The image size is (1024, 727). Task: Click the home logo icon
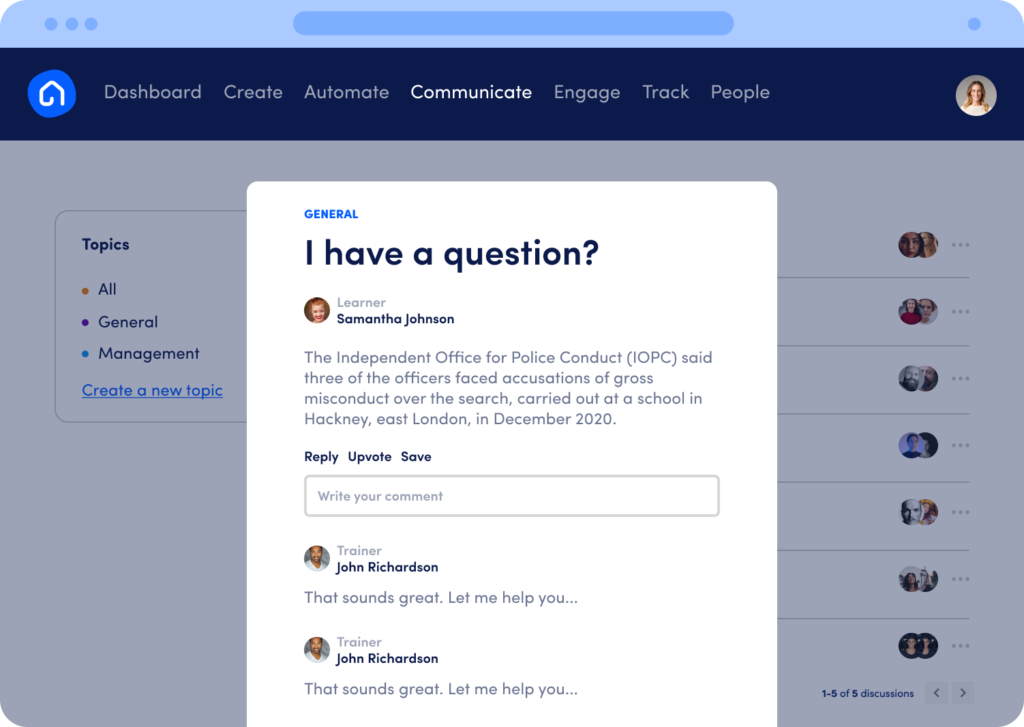pyautogui.click(x=52, y=94)
